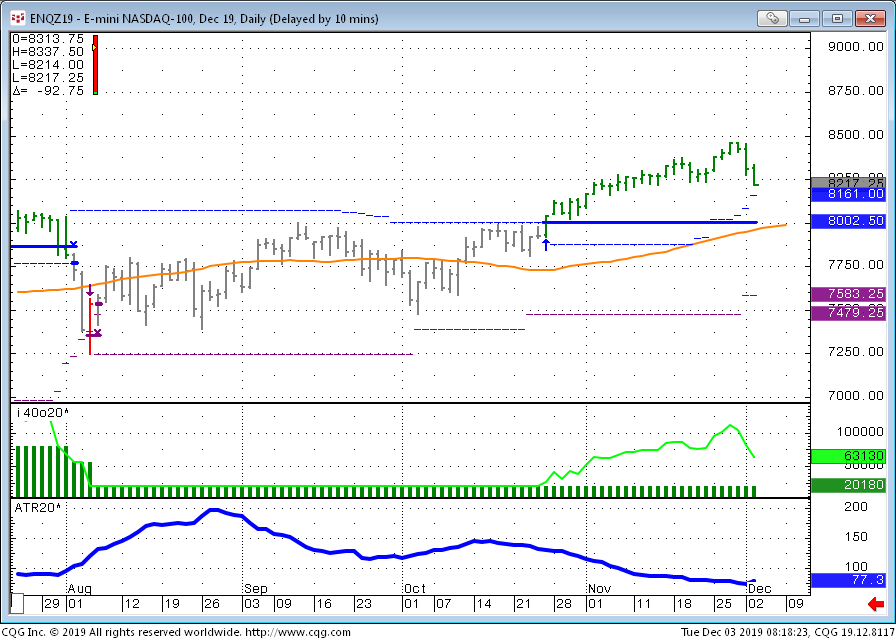Click the 23 date label on time axis
Image resolution: width=896 pixels, height=640 pixels.
coord(363,603)
